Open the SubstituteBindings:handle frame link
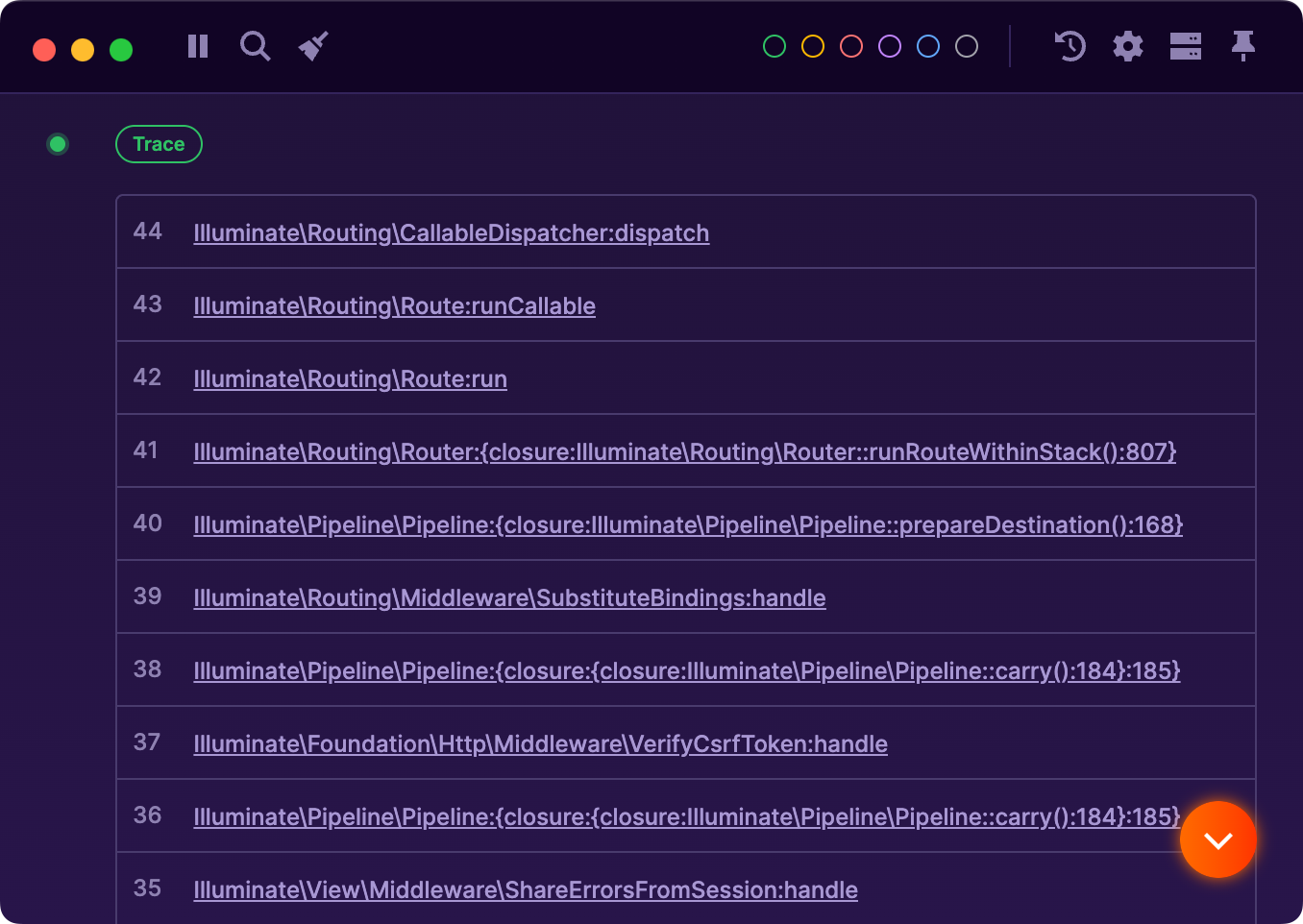Screen dimensions: 1303x924 (510, 597)
